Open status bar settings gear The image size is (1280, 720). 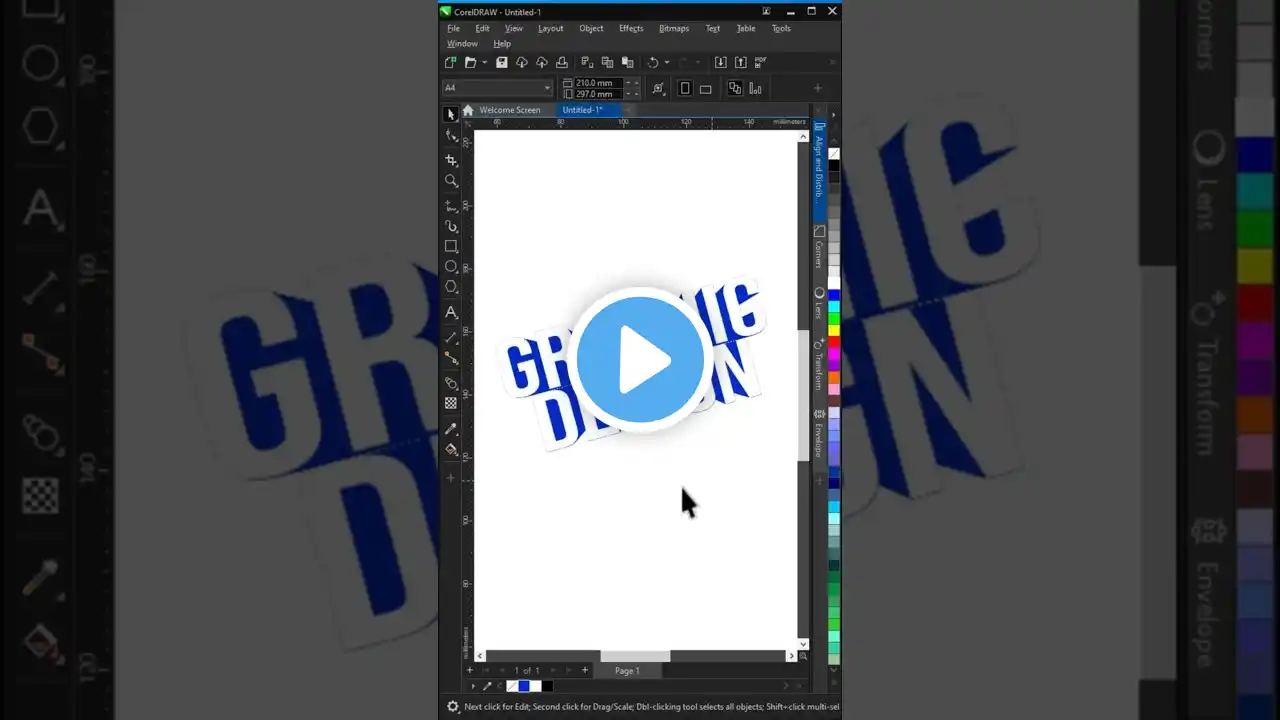tap(453, 707)
